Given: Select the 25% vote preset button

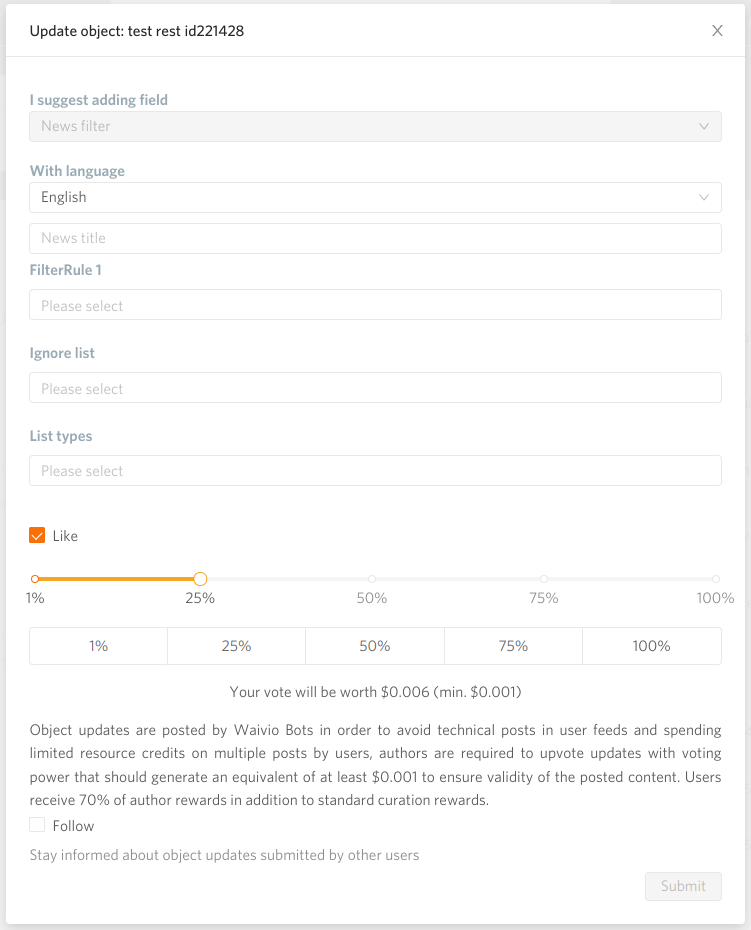Looking at the screenshot, I should point(237,646).
